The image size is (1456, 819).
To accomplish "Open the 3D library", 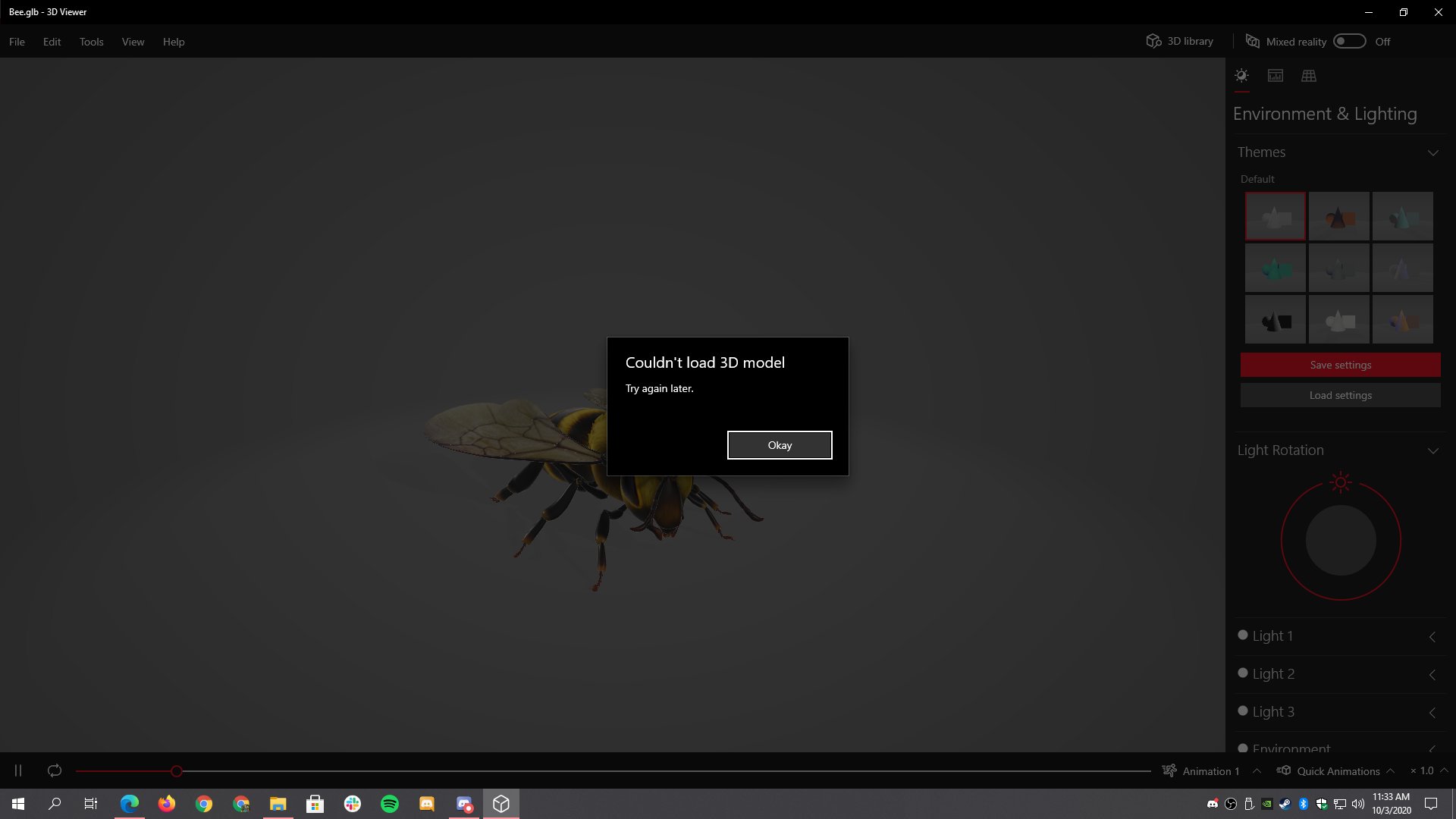I will [1180, 41].
